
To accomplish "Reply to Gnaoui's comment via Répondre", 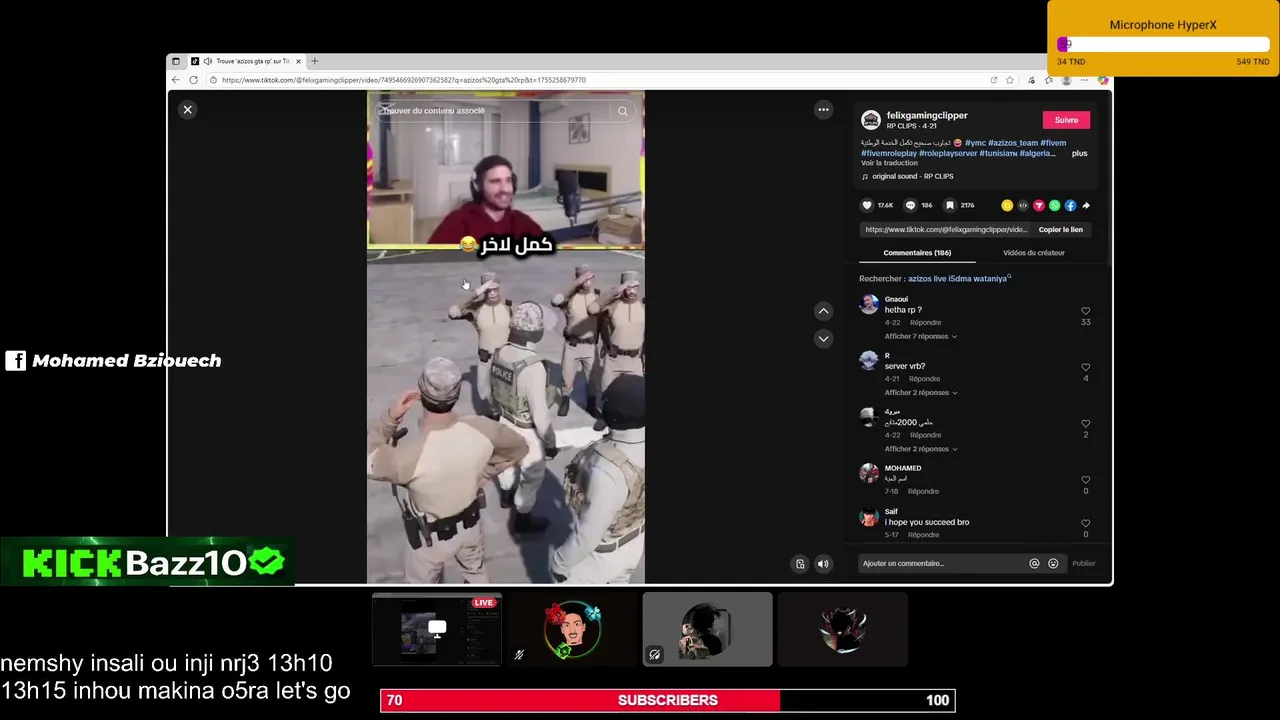I will (x=925, y=323).
